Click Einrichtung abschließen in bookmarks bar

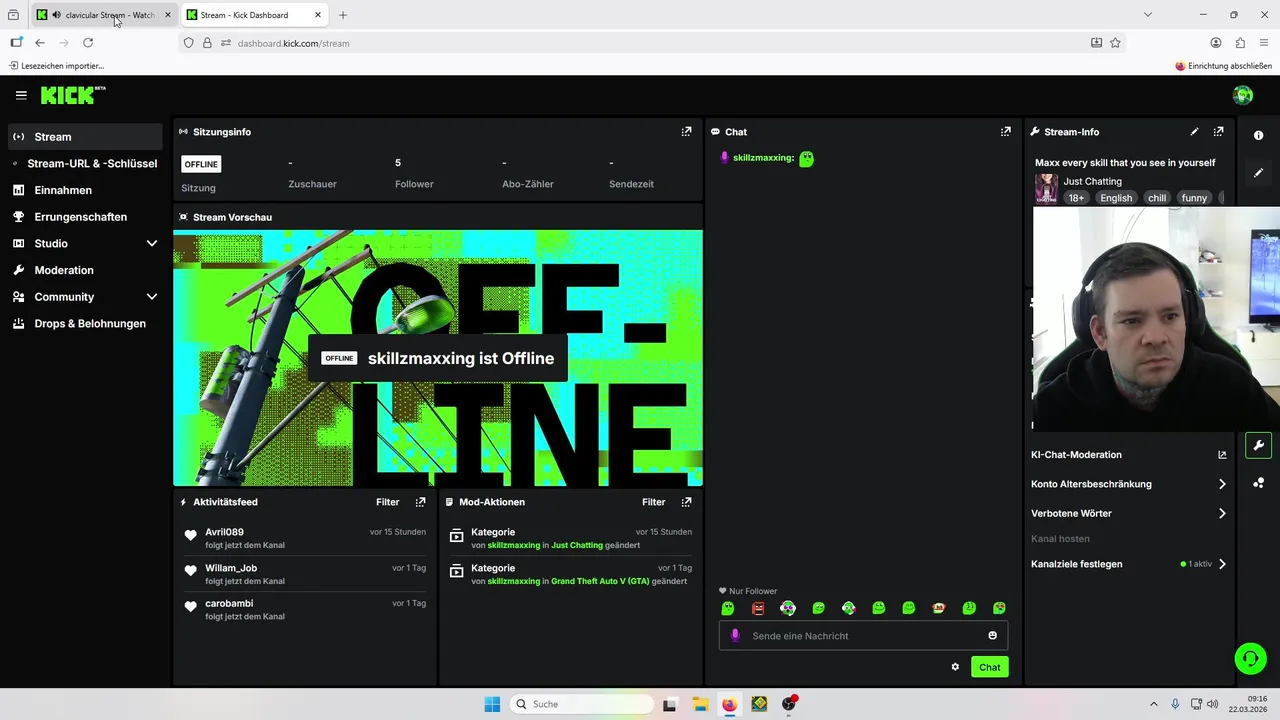pos(1223,65)
